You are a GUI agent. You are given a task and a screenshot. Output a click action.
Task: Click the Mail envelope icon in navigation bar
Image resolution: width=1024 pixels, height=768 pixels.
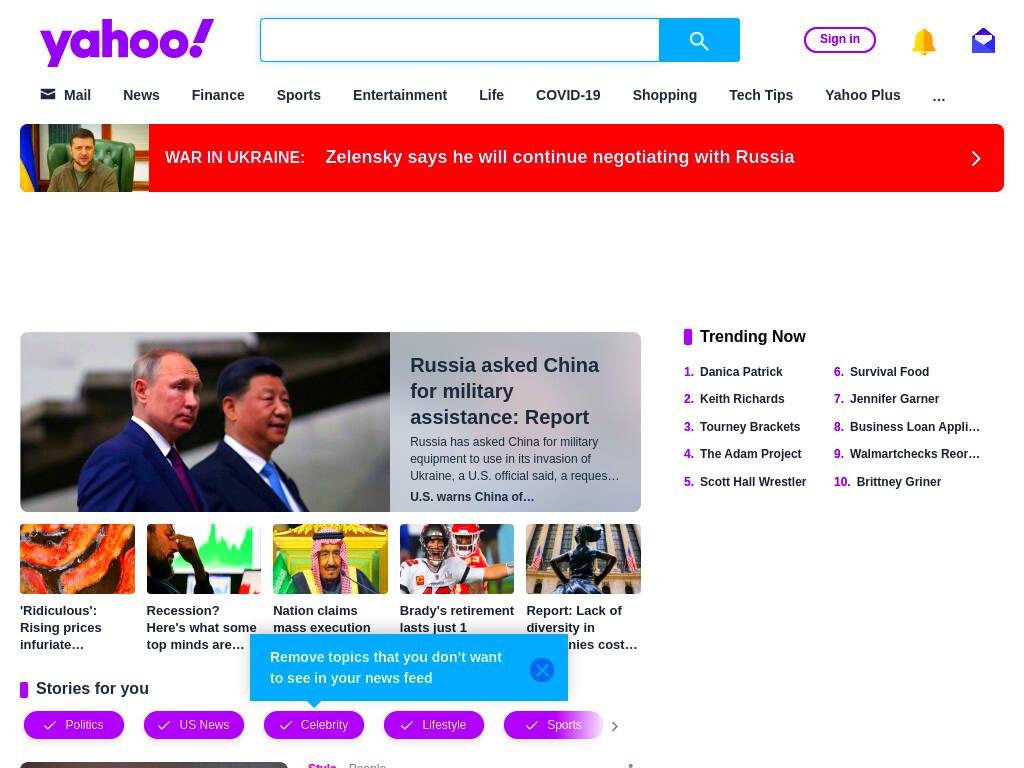[x=48, y=95]
